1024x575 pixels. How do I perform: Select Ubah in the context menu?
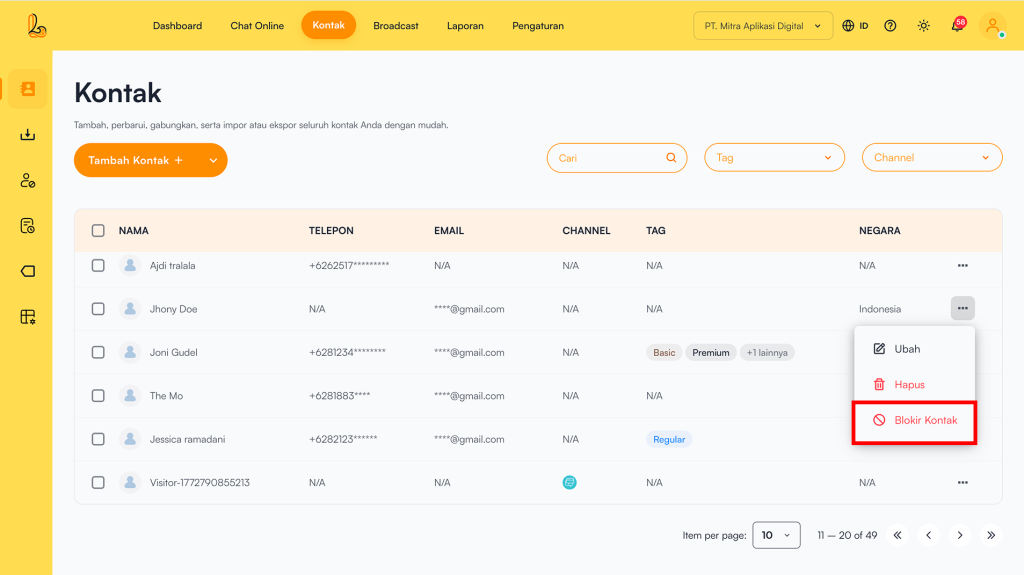(x=906, y=349)
